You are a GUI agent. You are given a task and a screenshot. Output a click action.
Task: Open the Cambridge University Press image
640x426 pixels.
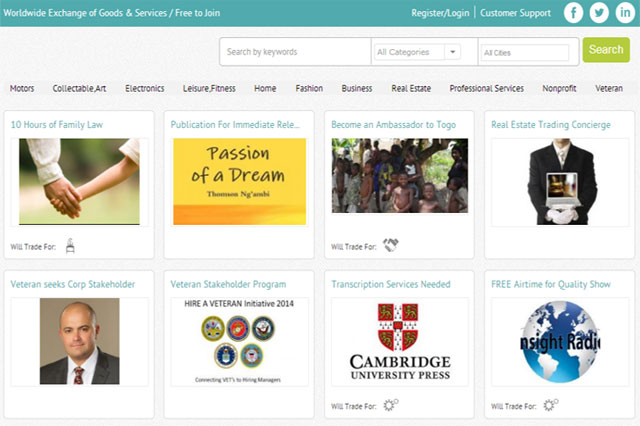(400, 342)
